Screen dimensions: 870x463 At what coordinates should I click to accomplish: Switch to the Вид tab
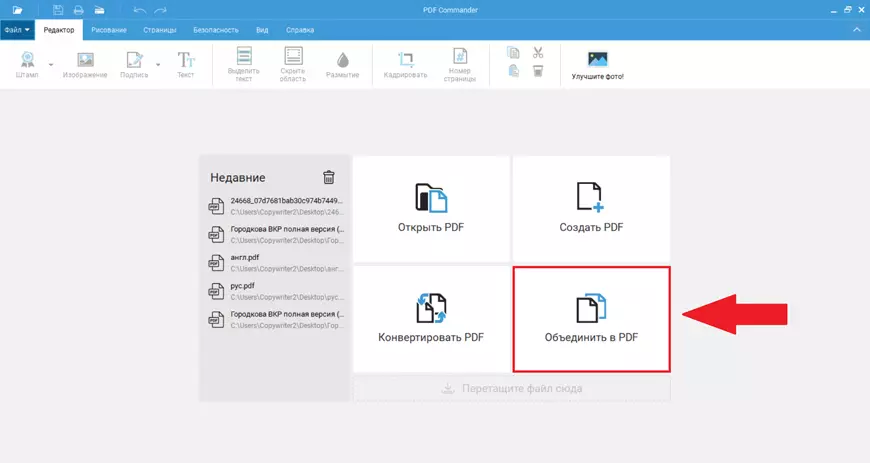(262, 30)
